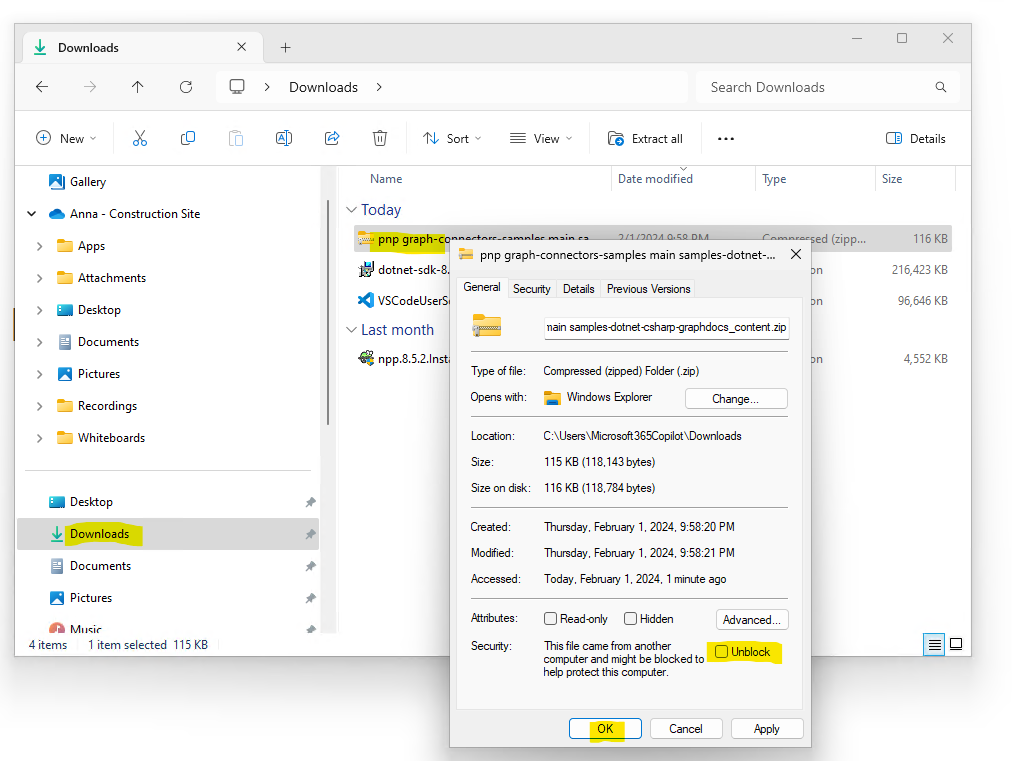
Task: Switch to the Previous Versions tab
Action: point(649,289)
